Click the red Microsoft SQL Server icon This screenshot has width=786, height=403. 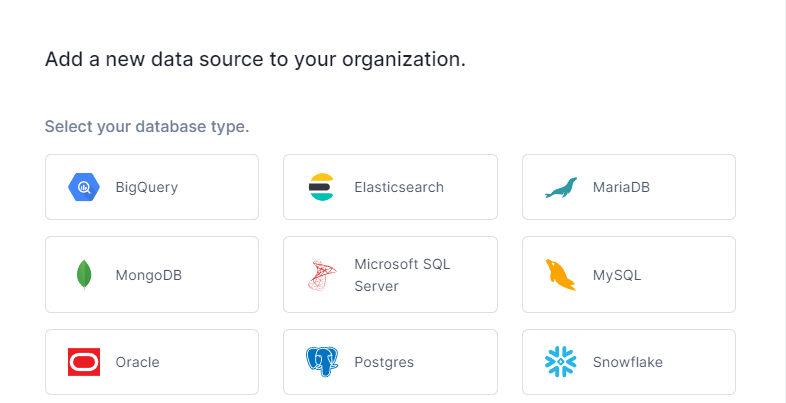coord(322,275)
